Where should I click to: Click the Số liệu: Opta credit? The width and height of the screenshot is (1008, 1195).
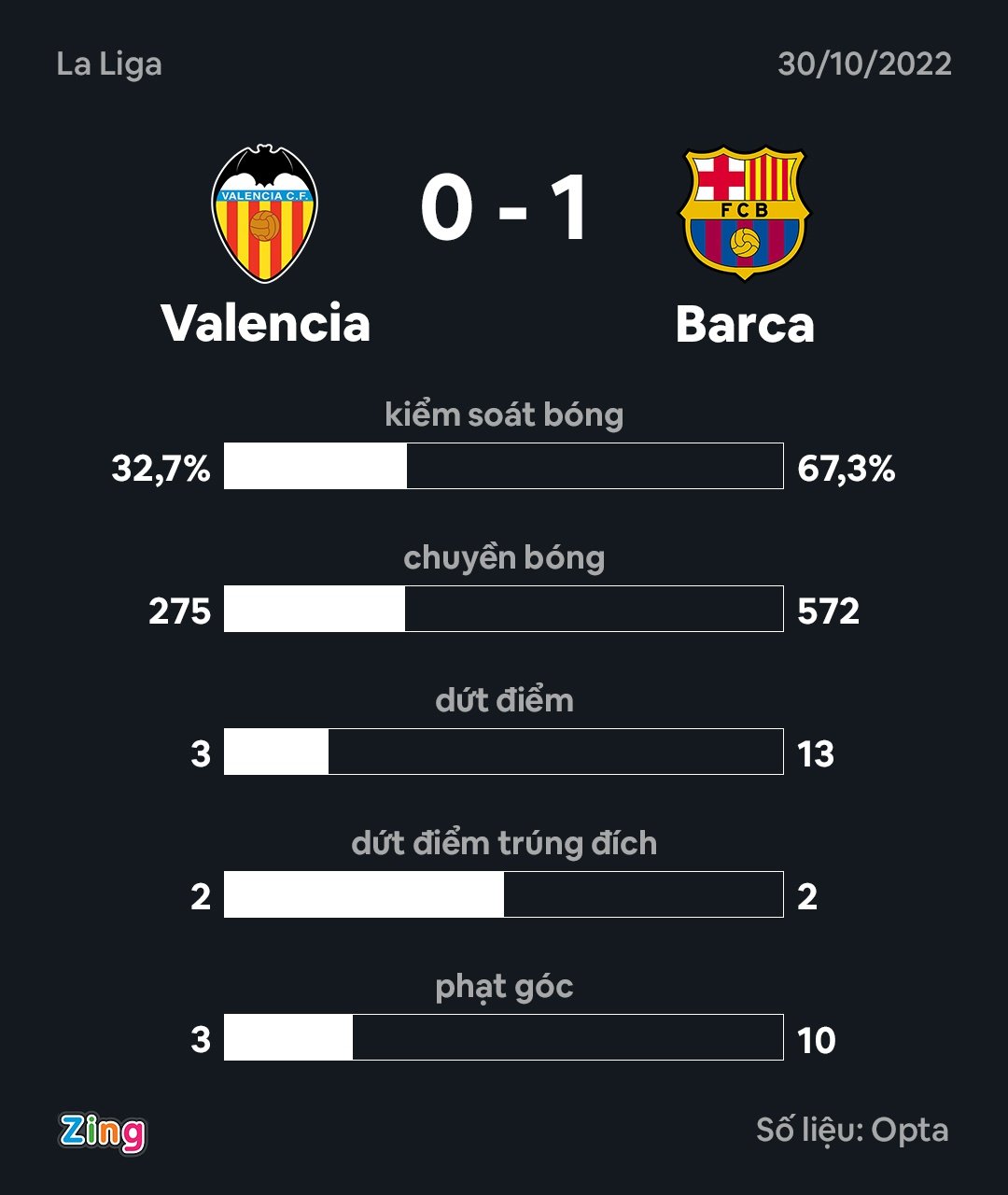[852, 1131]
